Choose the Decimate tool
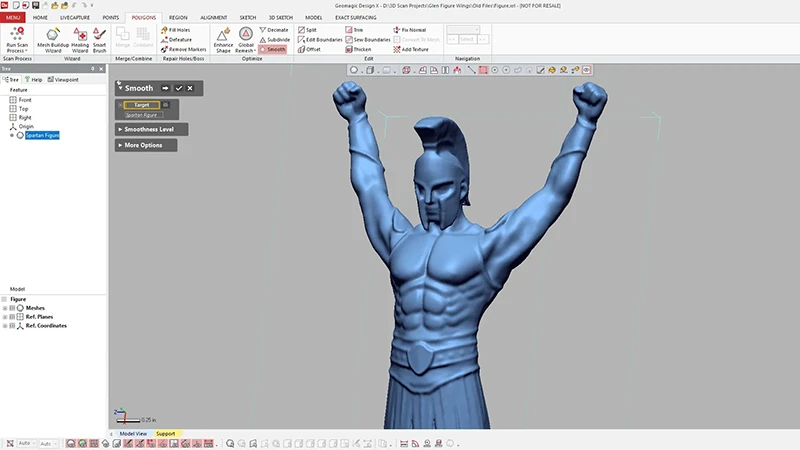 (274, 30)
